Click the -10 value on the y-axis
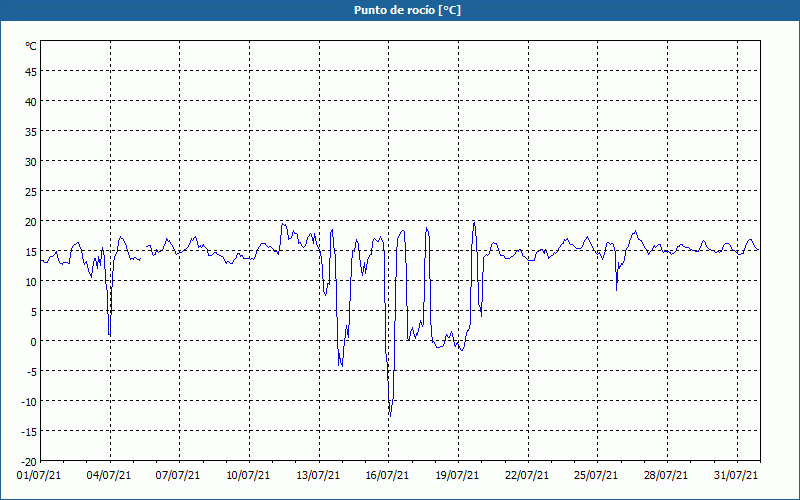The height and width of the screenshot is (500, 800). (x=29, y=402)
